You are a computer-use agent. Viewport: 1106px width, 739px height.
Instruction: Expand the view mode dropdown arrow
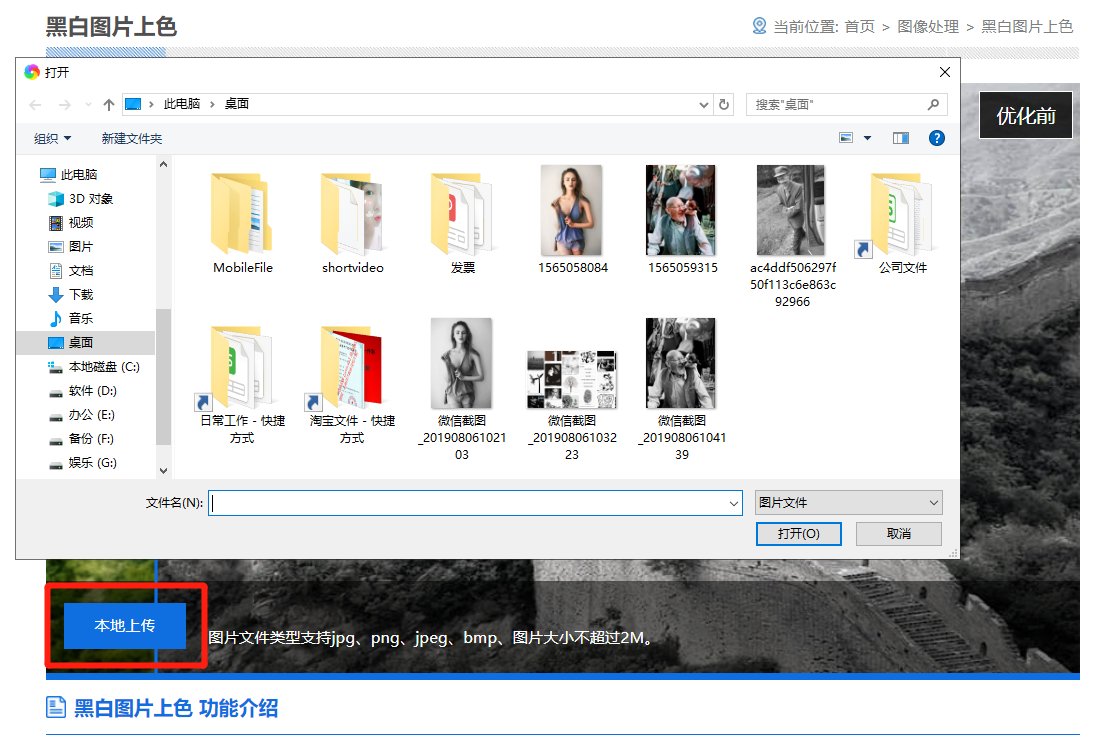point(867,138)
